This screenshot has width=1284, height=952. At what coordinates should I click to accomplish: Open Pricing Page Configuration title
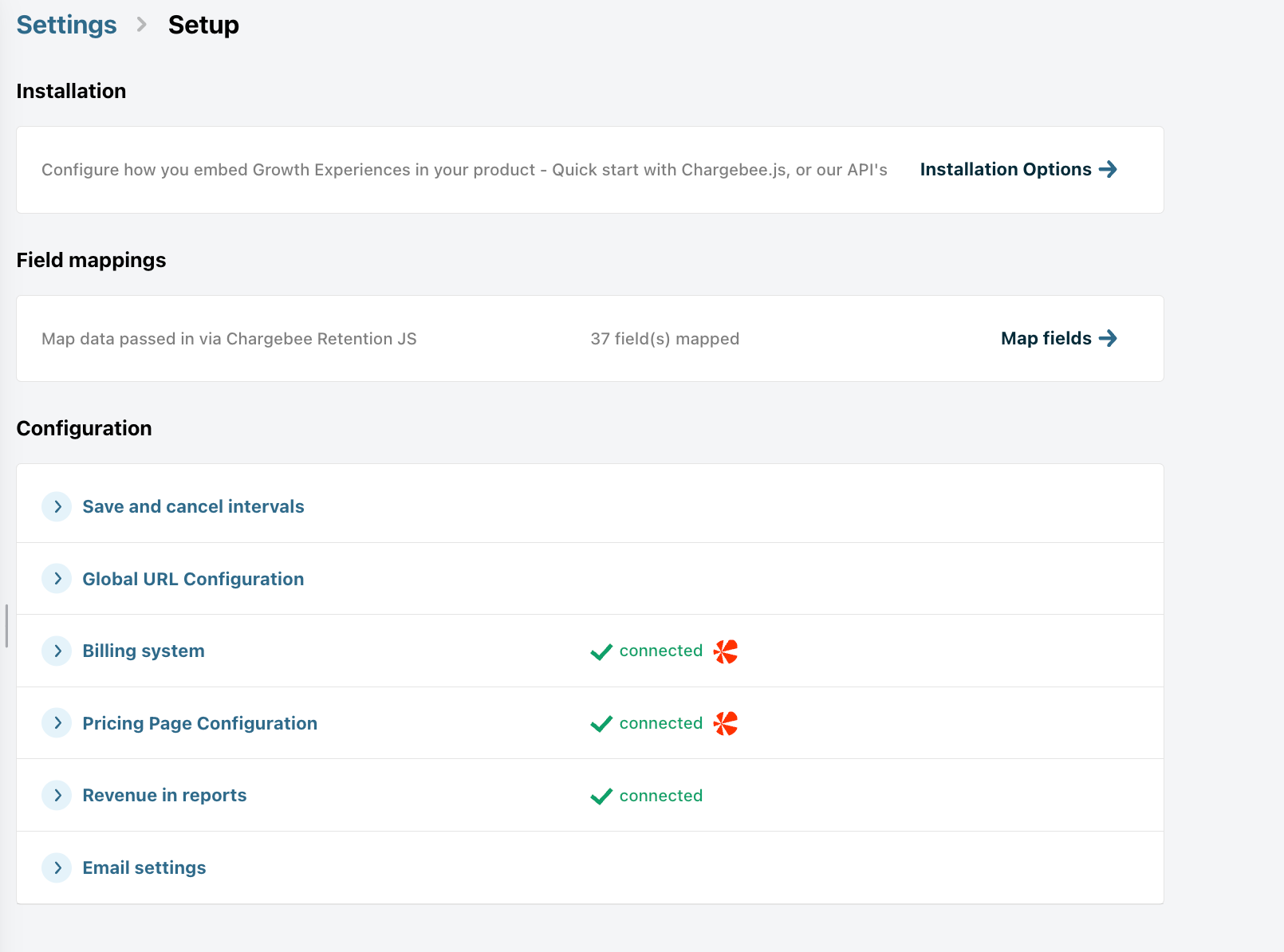pos(200,723)
